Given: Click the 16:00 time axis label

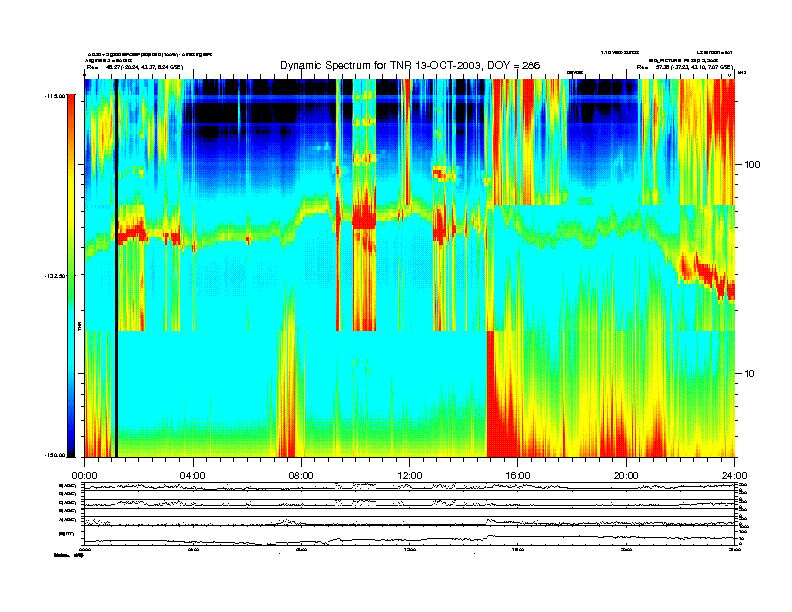Looking at the screenshot, I should pos(518,476).
